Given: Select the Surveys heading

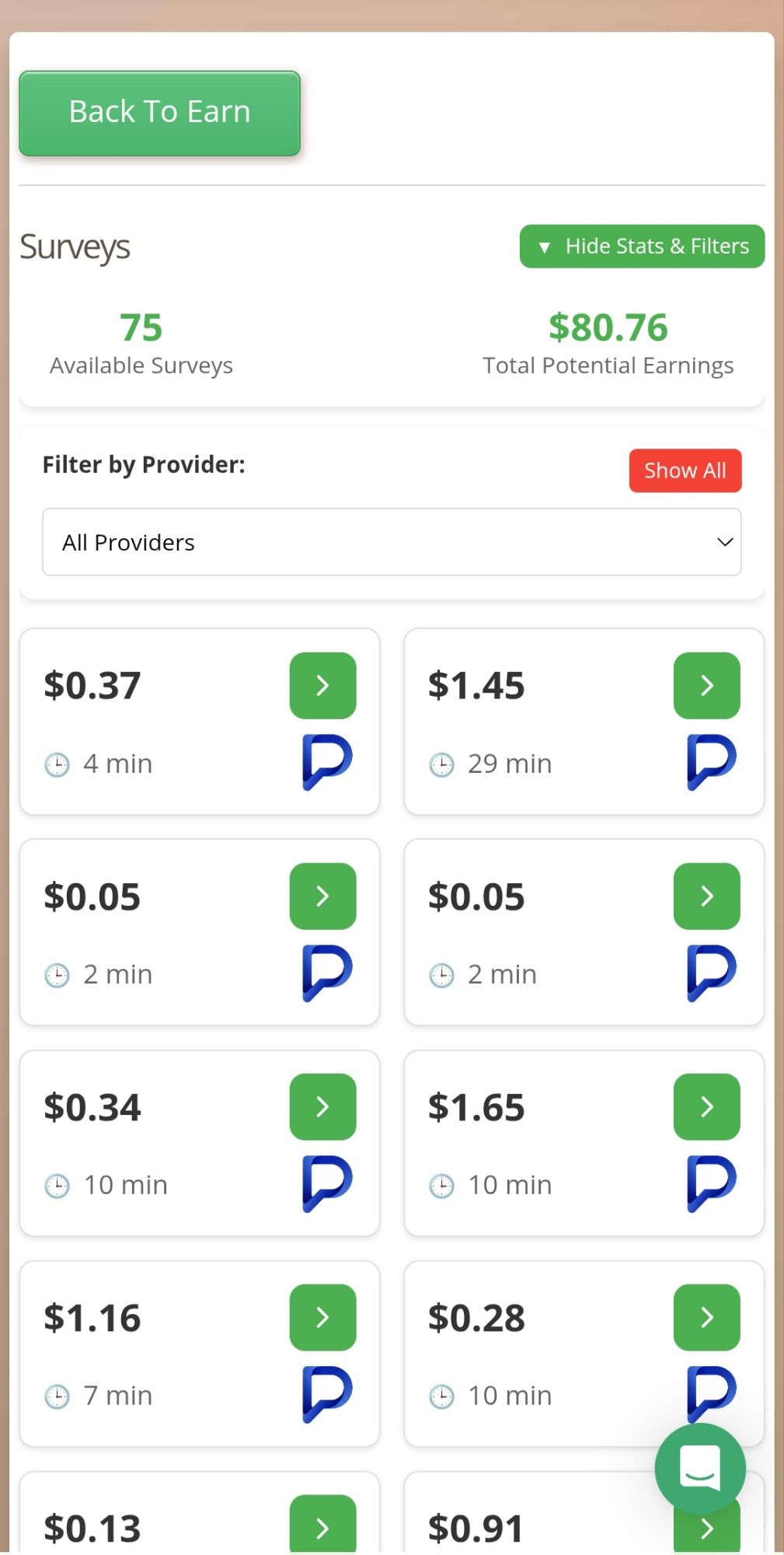Looking at the screenshot, I should tap(75, 246).
